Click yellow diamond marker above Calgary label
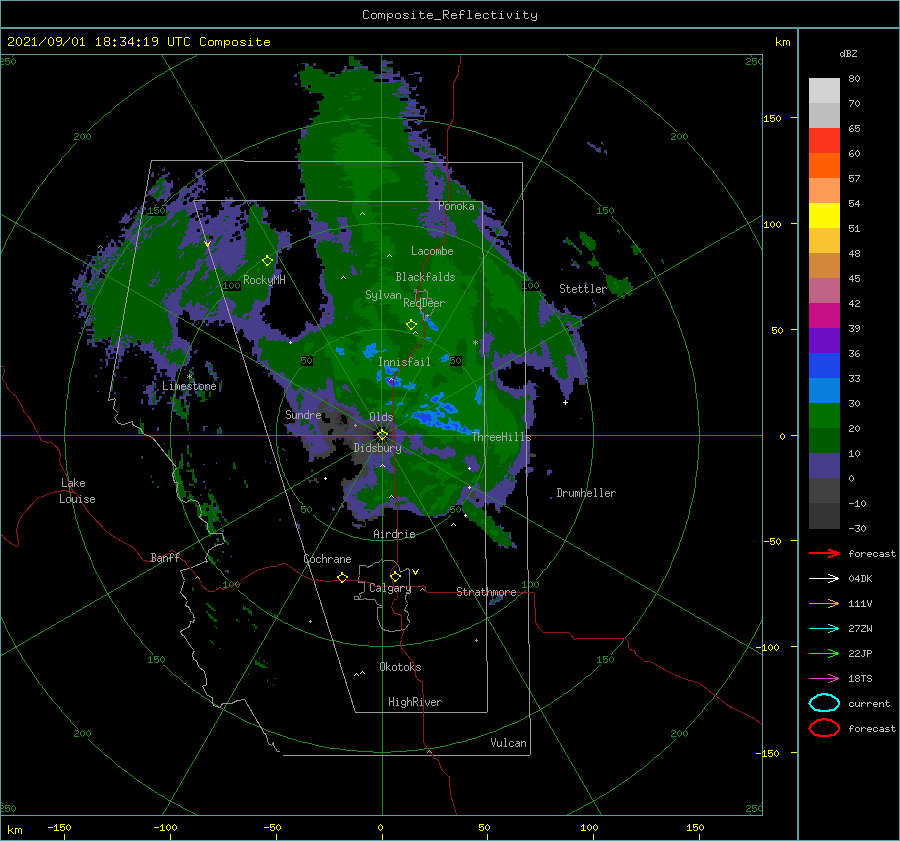 coord(395,576)
